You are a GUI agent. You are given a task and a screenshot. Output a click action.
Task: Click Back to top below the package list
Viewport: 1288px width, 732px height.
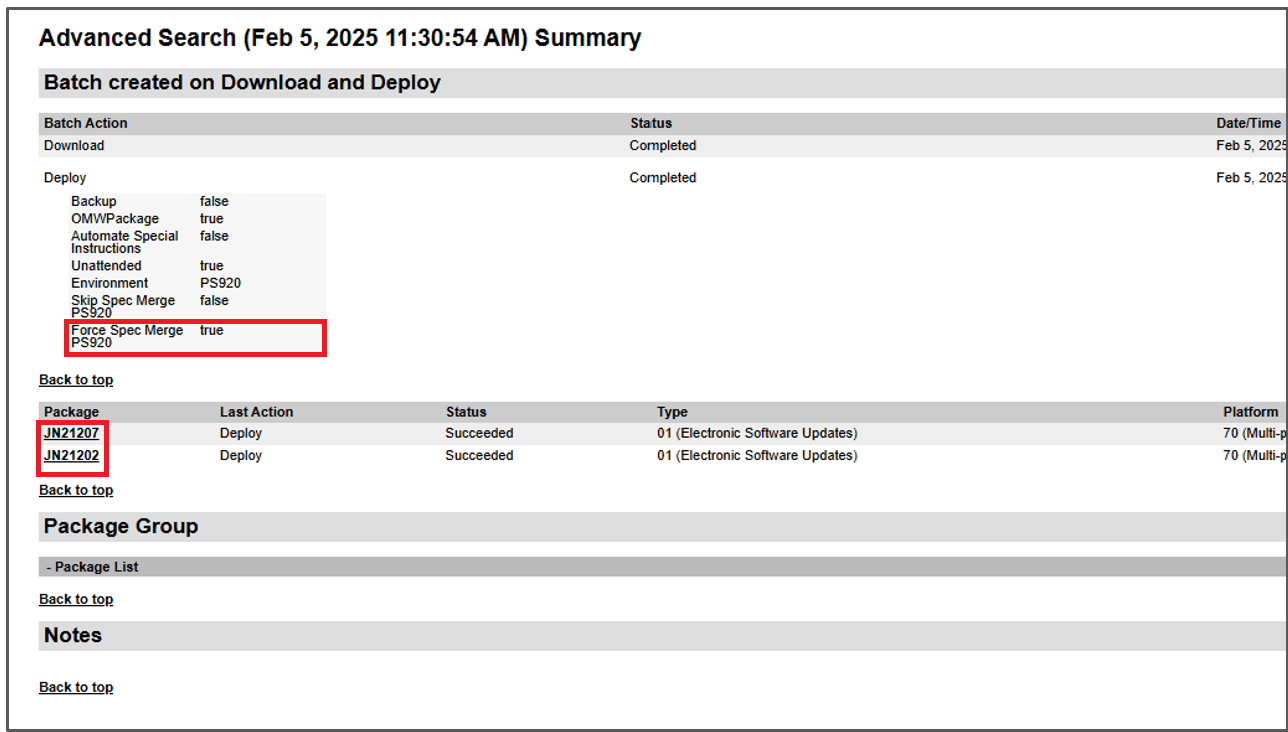(x=75, y=489)
